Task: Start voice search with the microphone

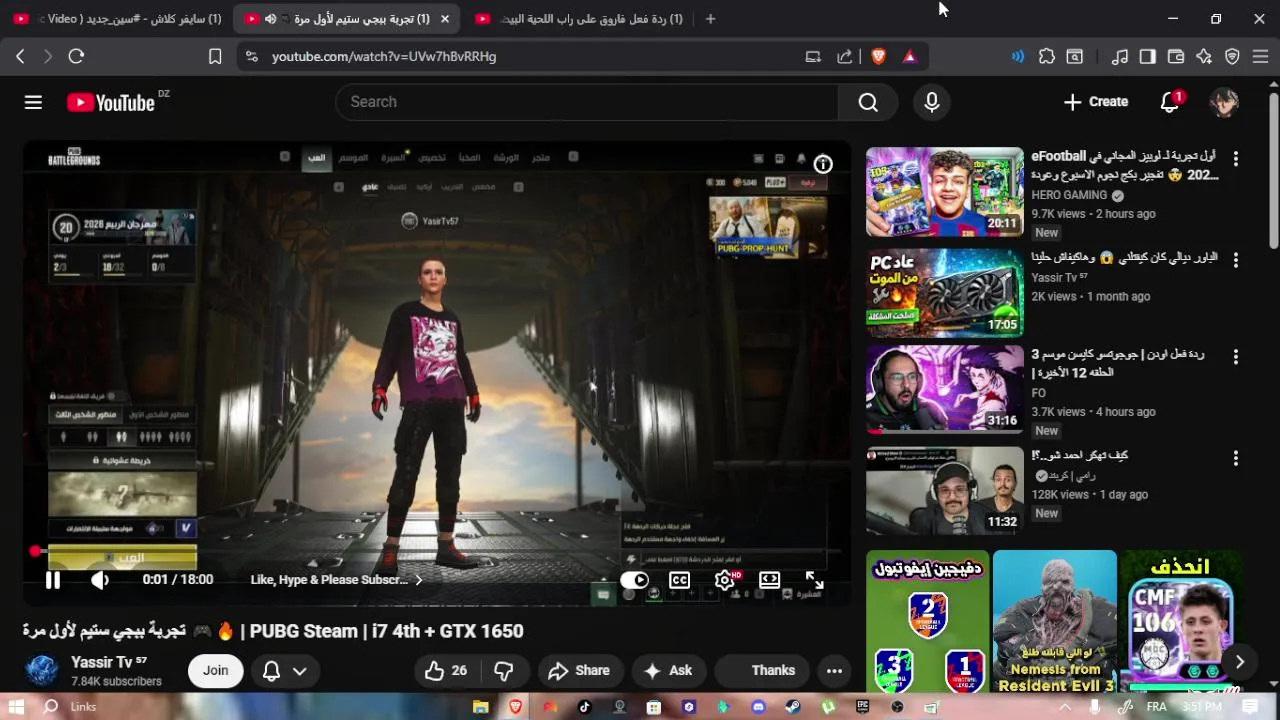Action: tap(932, 102)
